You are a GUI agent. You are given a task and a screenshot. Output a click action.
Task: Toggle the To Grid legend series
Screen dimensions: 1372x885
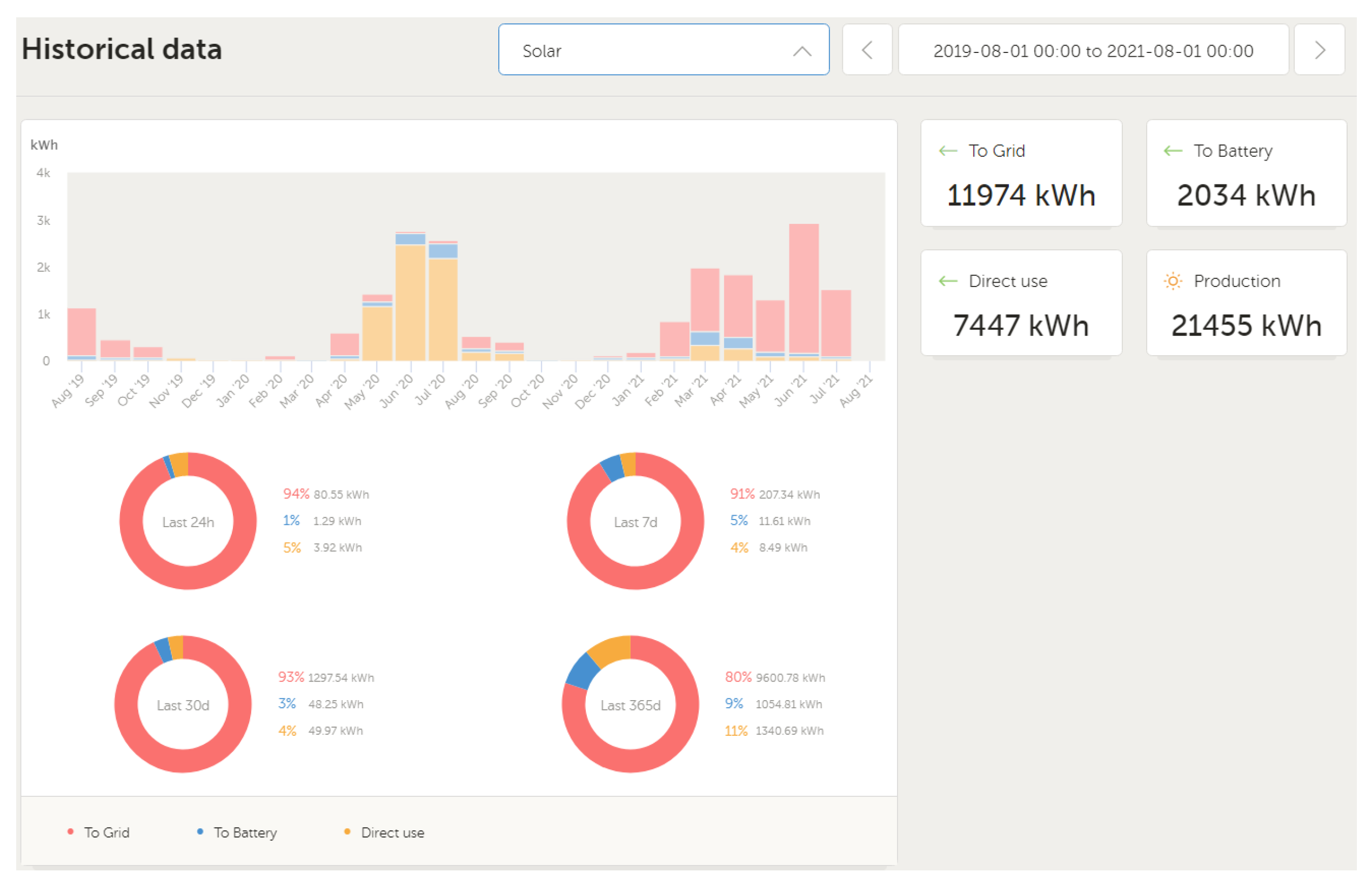tap(106, 832)
